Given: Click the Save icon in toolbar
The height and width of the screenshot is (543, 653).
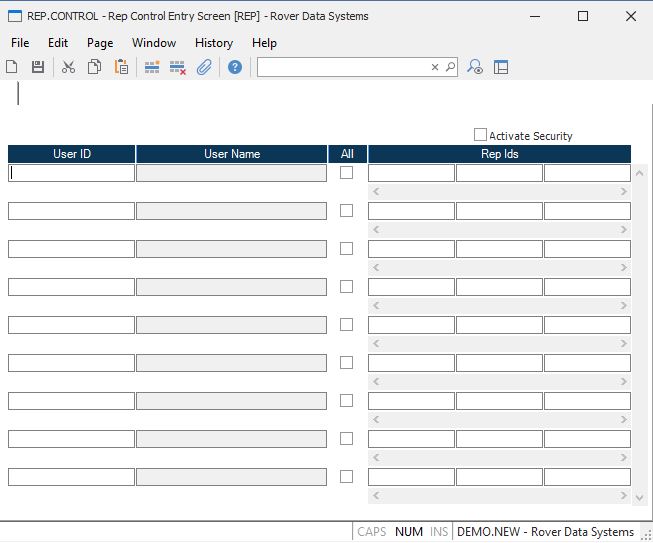Looking at the screenshot, I should 38,67.
